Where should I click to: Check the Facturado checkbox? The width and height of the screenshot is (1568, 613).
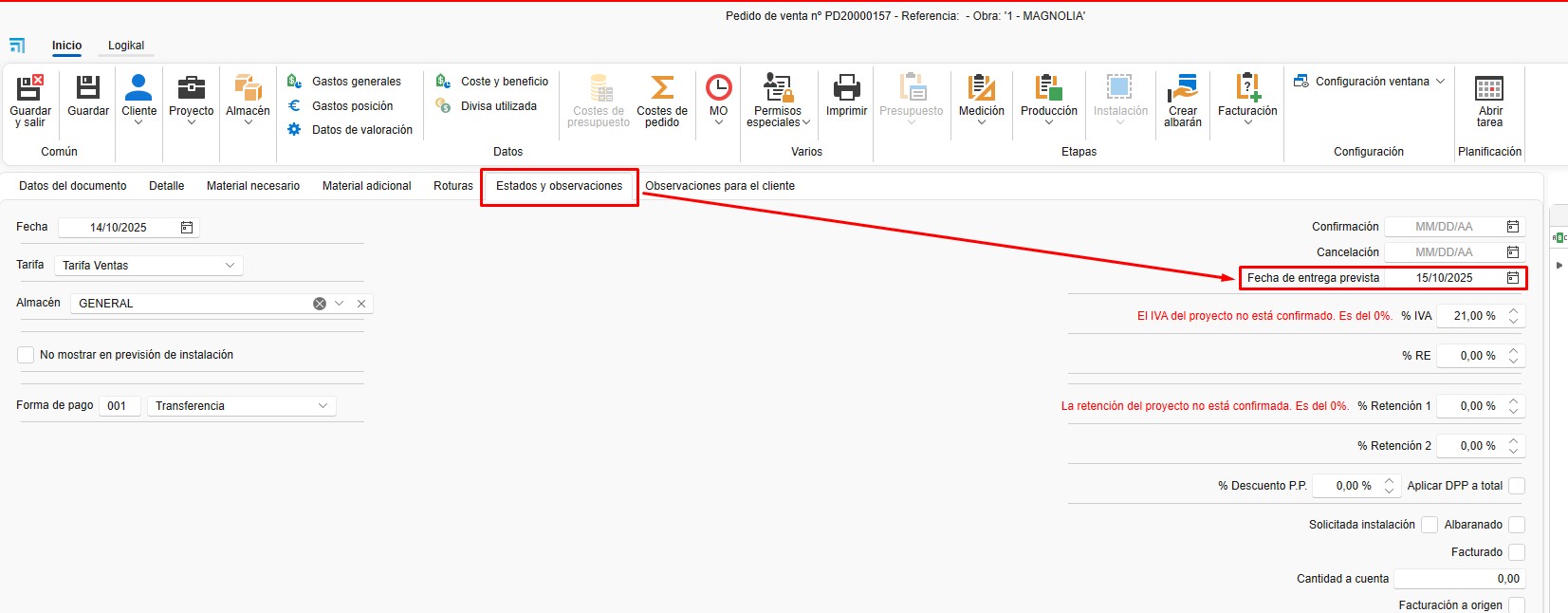click(x=1517, y=552)
